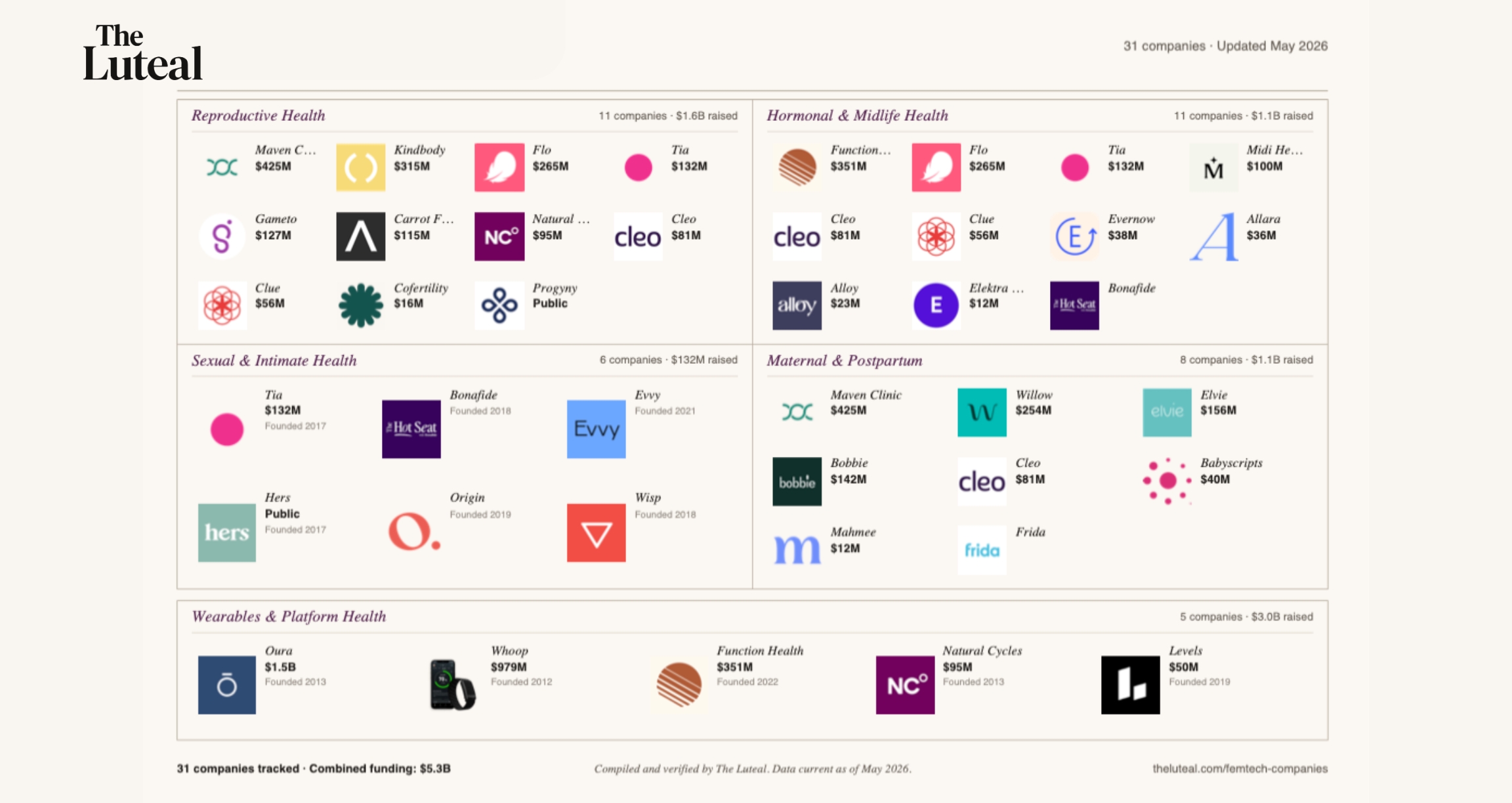The width and height of the screenshot is (1512, 803).
Task: Click the Babyscripts pink dots logo
Action: click(1167, 481)
